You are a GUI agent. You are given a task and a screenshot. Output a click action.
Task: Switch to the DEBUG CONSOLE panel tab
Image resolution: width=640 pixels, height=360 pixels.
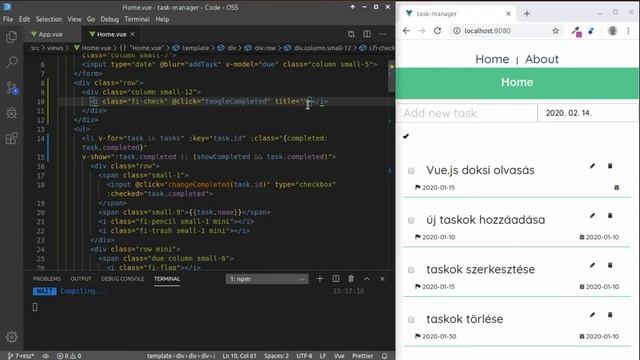(x=122, y=279)
